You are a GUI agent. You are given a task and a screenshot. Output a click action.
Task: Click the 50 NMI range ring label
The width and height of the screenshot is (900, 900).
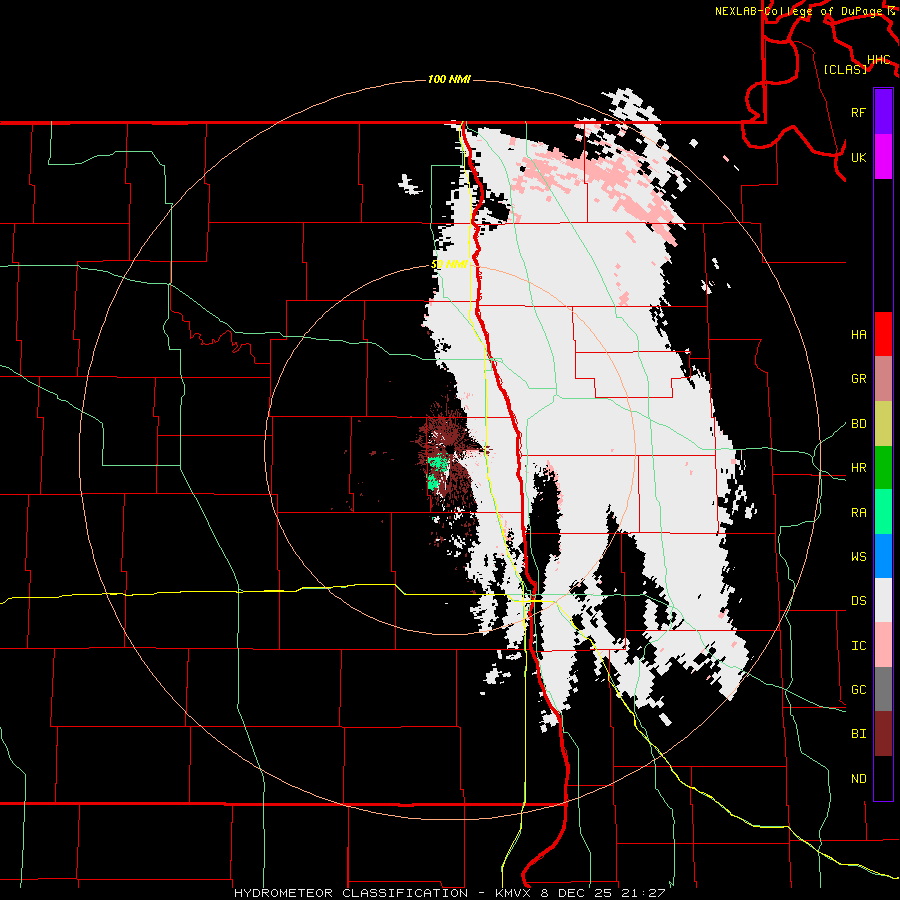pyautogui.click(x=449, y=265)
